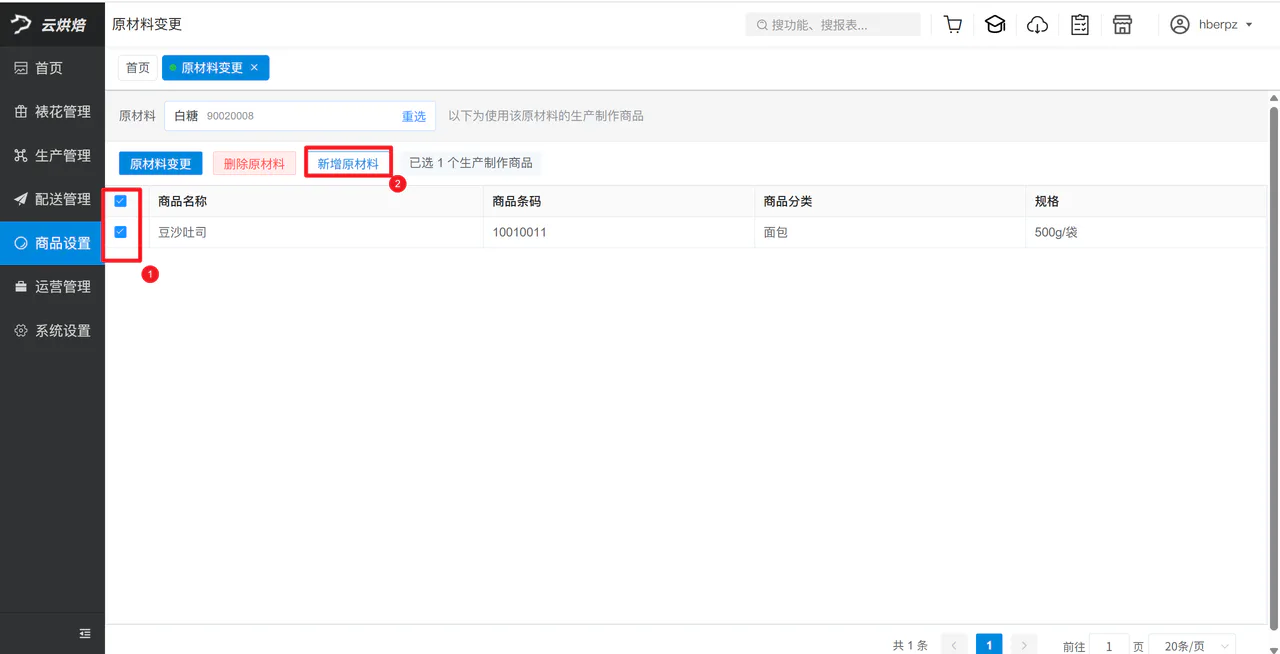Click the graduation cap learning icon
The width and height of the screenshot is (1280, 654).
(x=995, y=25)
